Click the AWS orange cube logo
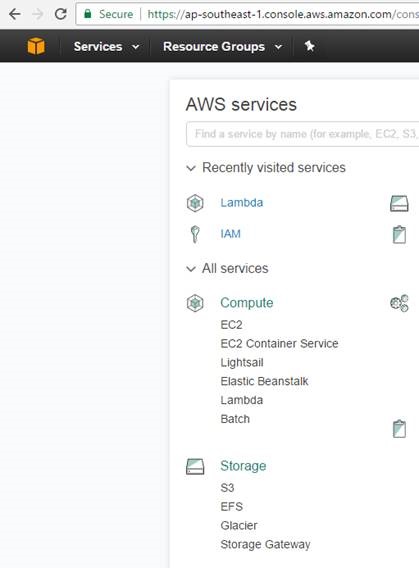The height and width of the screenshot is (568, 419). point(36,46)
